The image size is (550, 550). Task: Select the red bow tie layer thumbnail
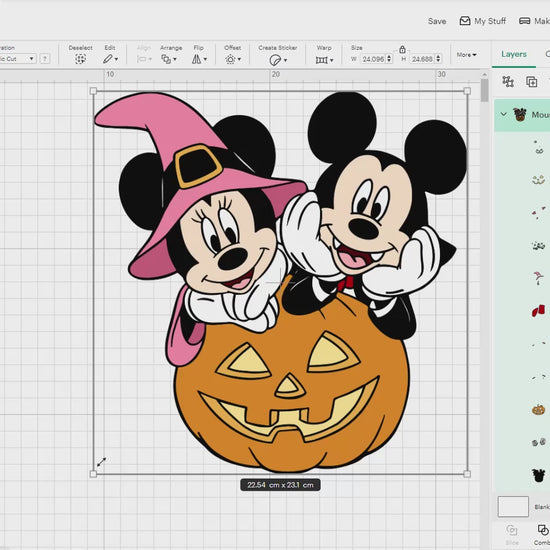point(539,311)
